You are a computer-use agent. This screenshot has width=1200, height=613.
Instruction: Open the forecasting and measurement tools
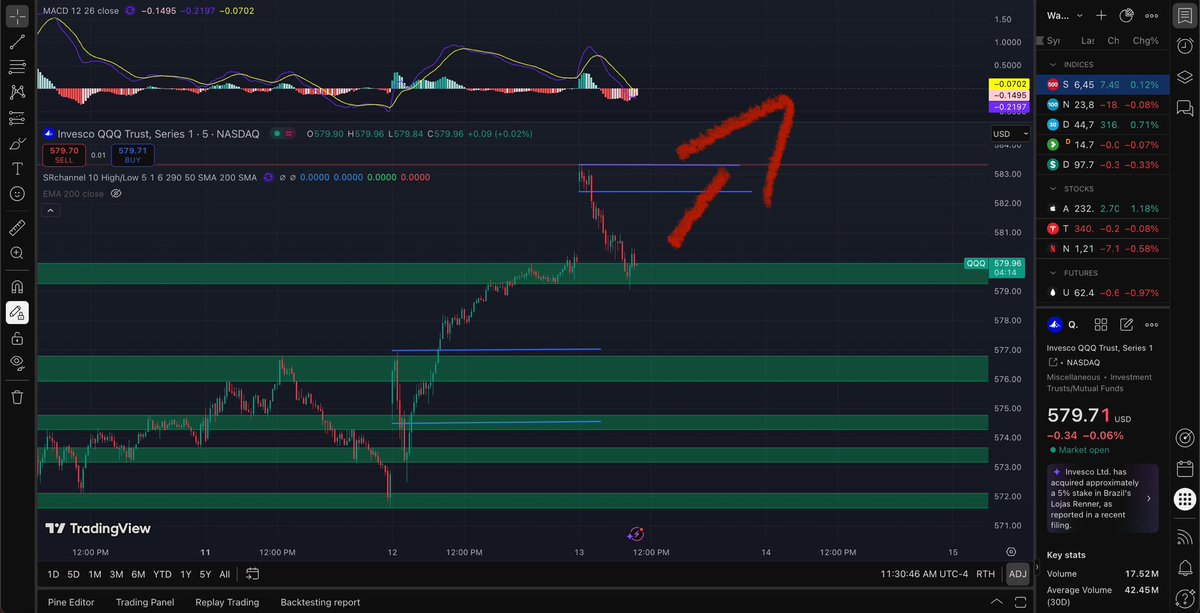[17, 117]
